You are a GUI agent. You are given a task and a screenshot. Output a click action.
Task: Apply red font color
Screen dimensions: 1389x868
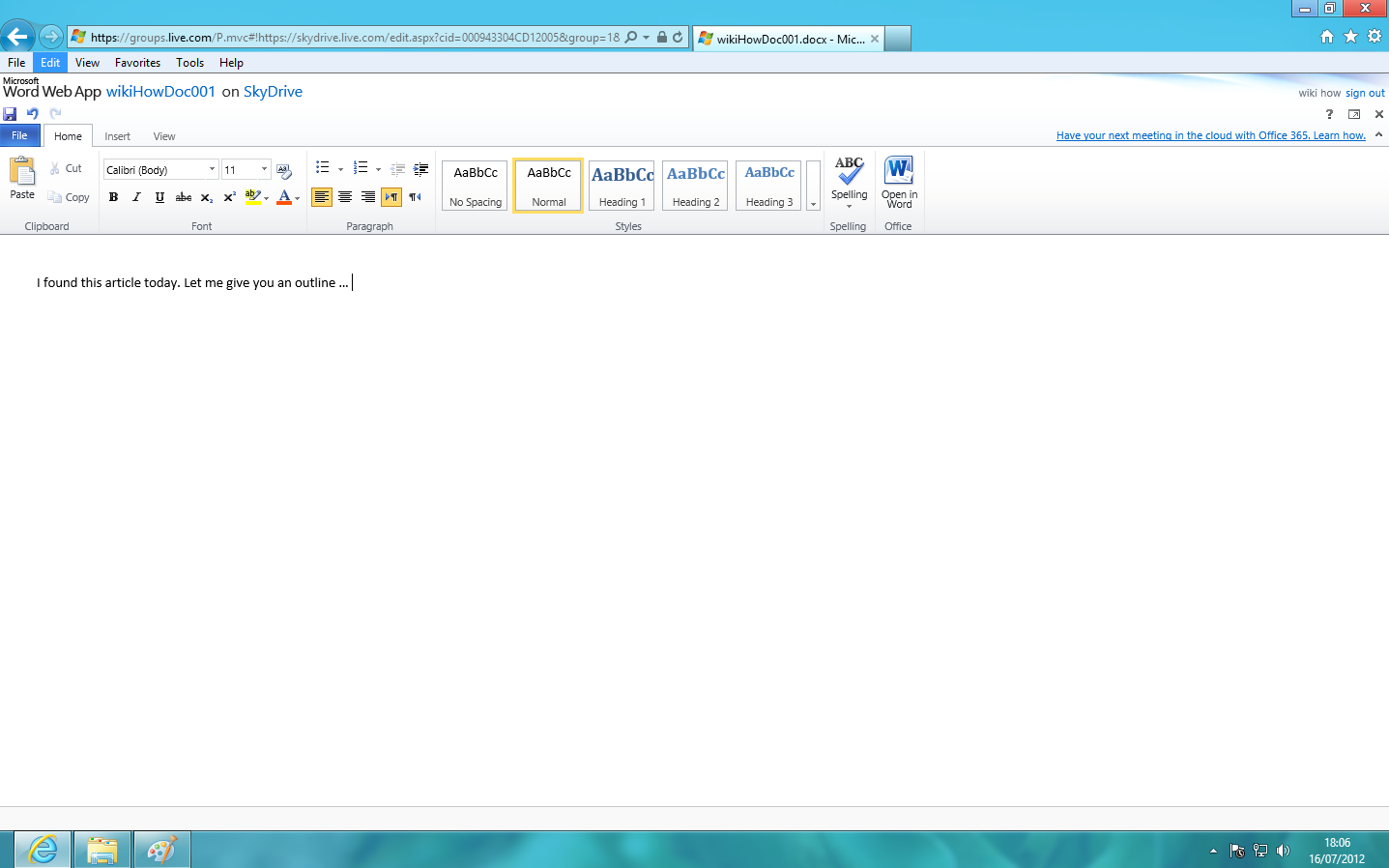(x=284, y=197)
